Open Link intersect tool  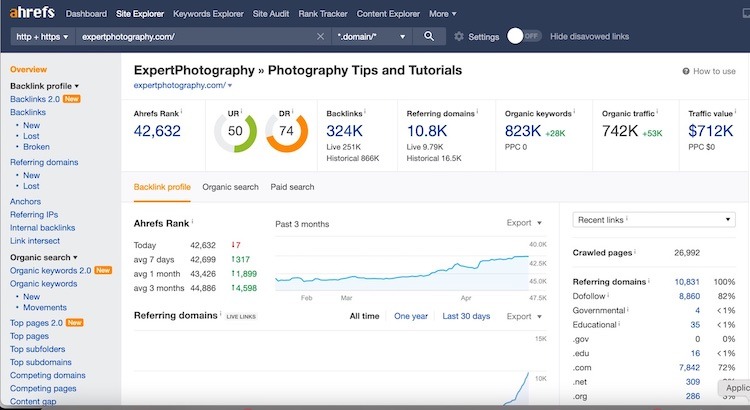coord(35,241)
